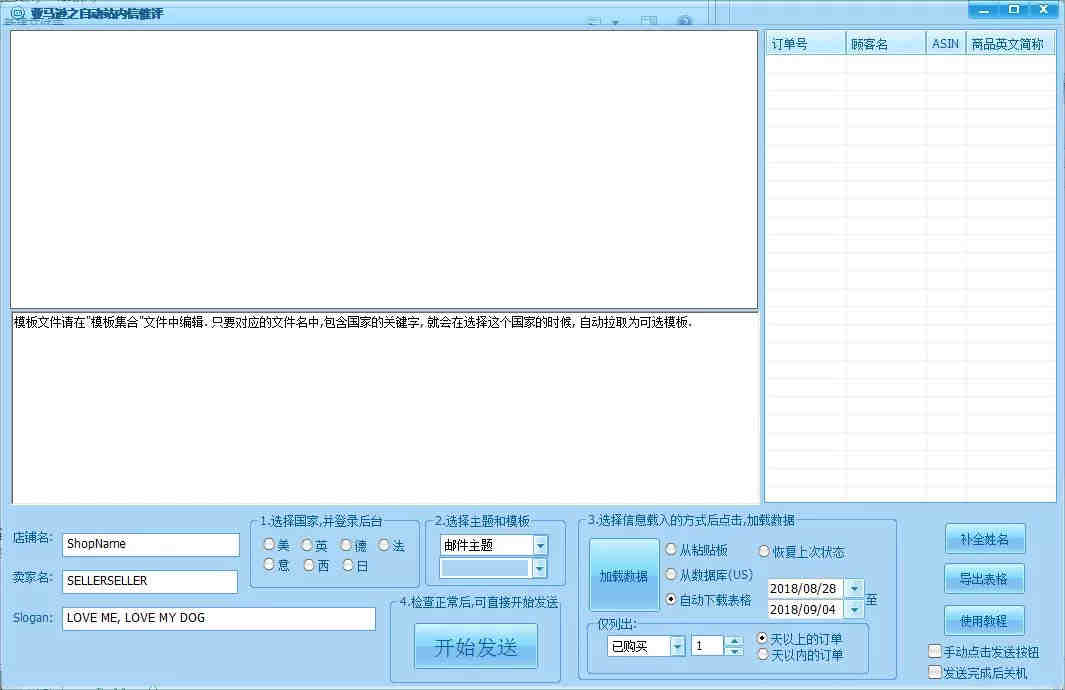Open the 已购买 status dropdown

[x=677, y=646]
